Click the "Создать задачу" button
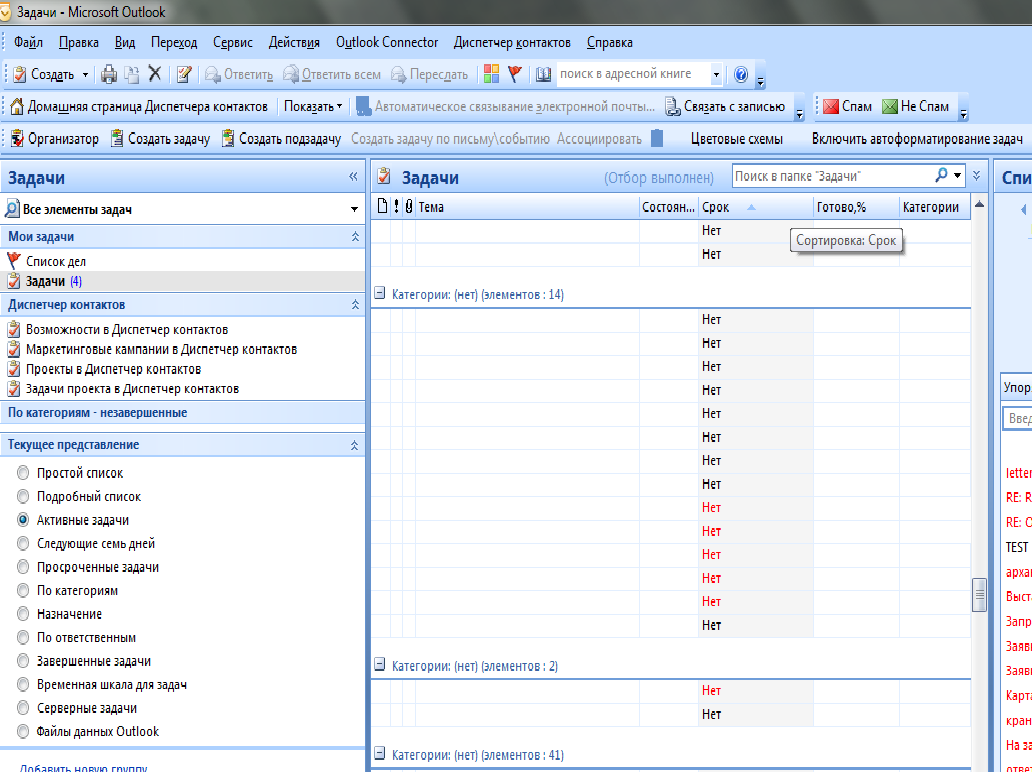Screen dimensions: 1032x772 click(x=160, y=139)
